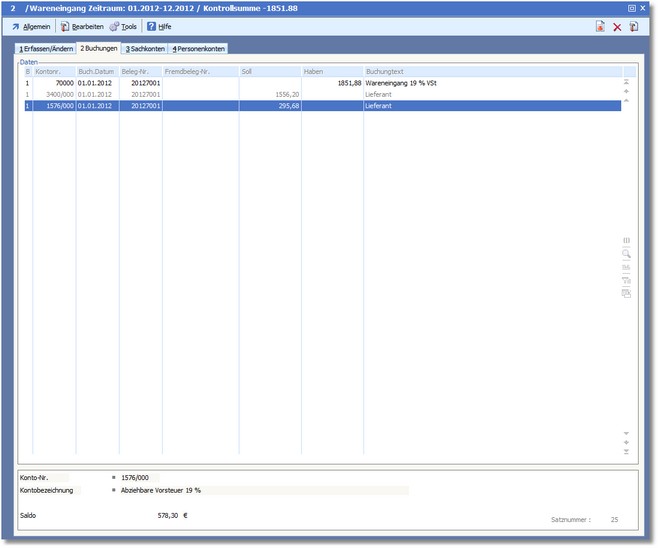Image resolution: width=658 pixels, height=548 pixels.
Task: Open the Allgemein menu
Action: 31,27
